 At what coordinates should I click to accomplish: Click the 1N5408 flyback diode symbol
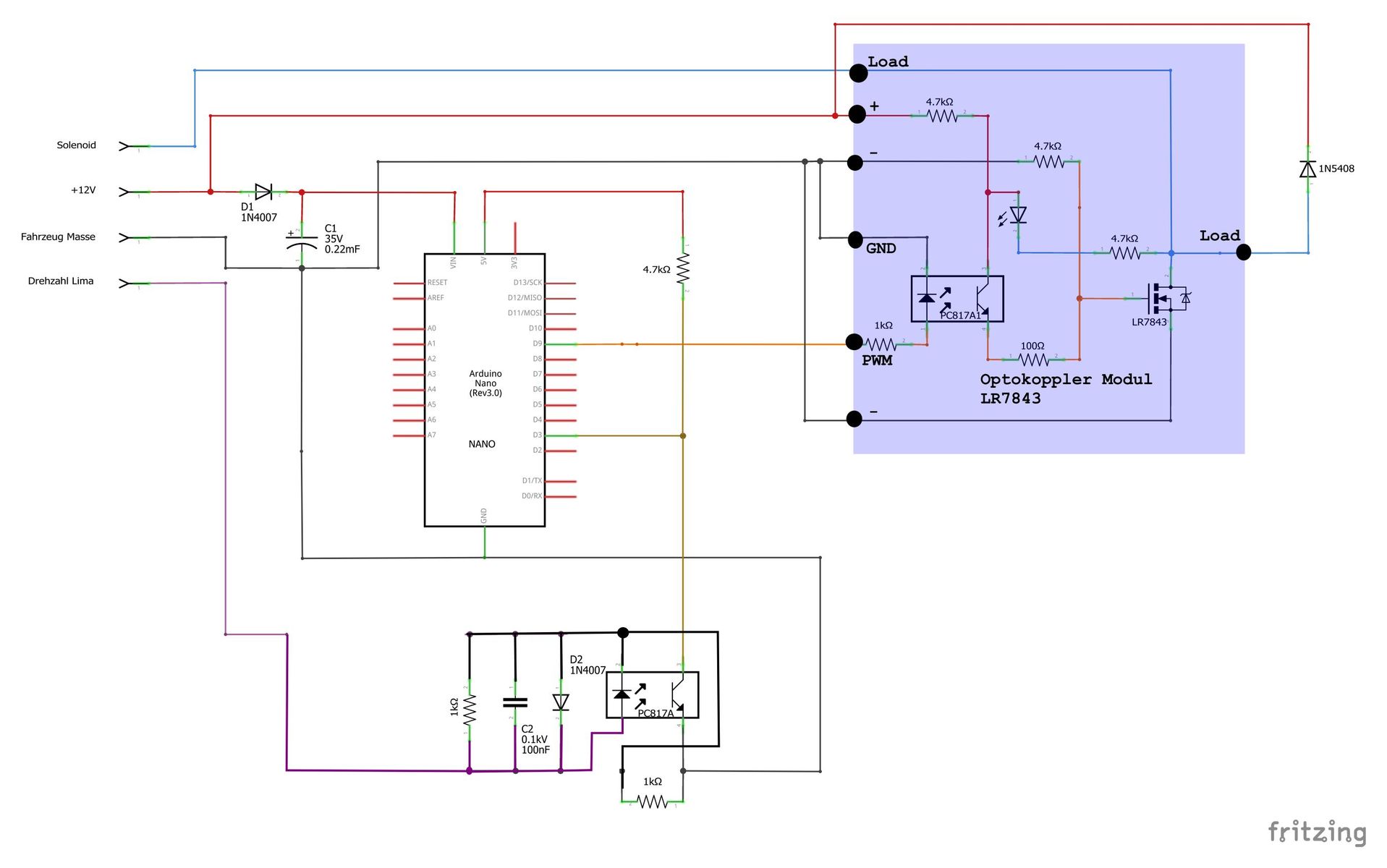point(1307,169)
